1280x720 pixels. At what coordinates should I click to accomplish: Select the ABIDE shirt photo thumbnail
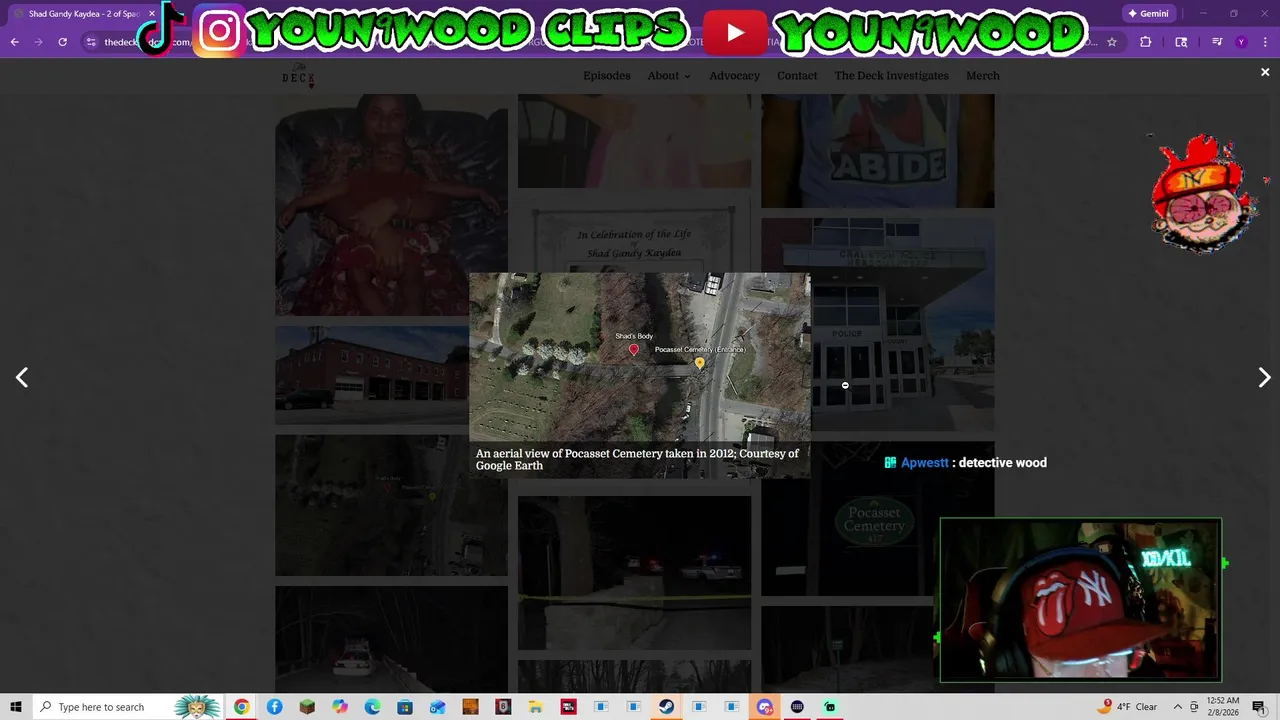[x=878, y=150]
